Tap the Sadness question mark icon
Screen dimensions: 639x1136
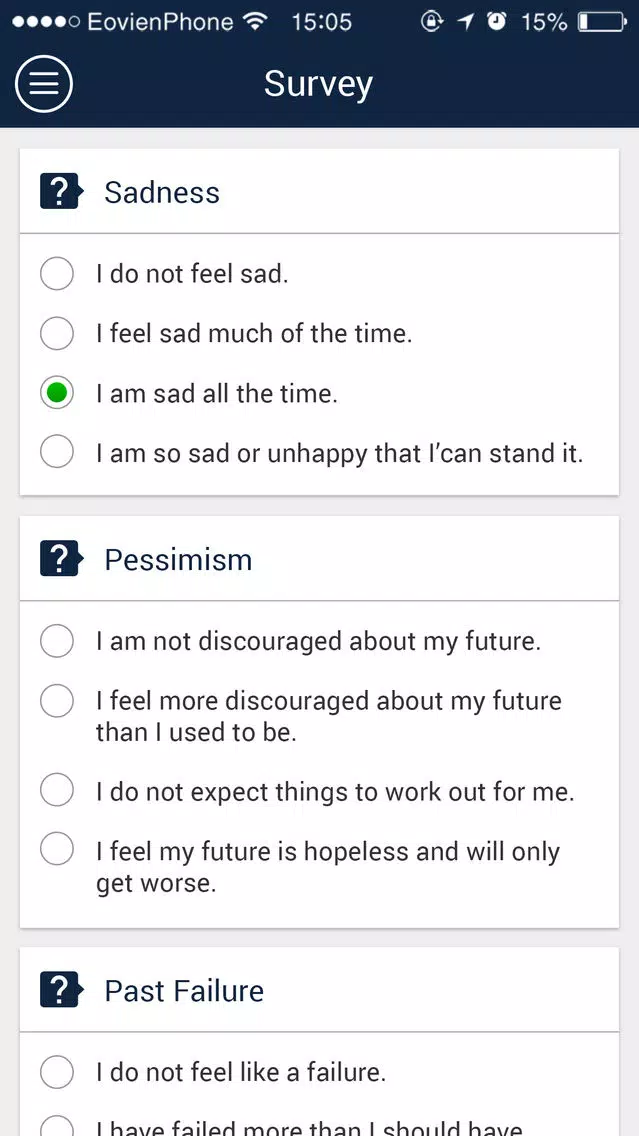coord(61,192)
